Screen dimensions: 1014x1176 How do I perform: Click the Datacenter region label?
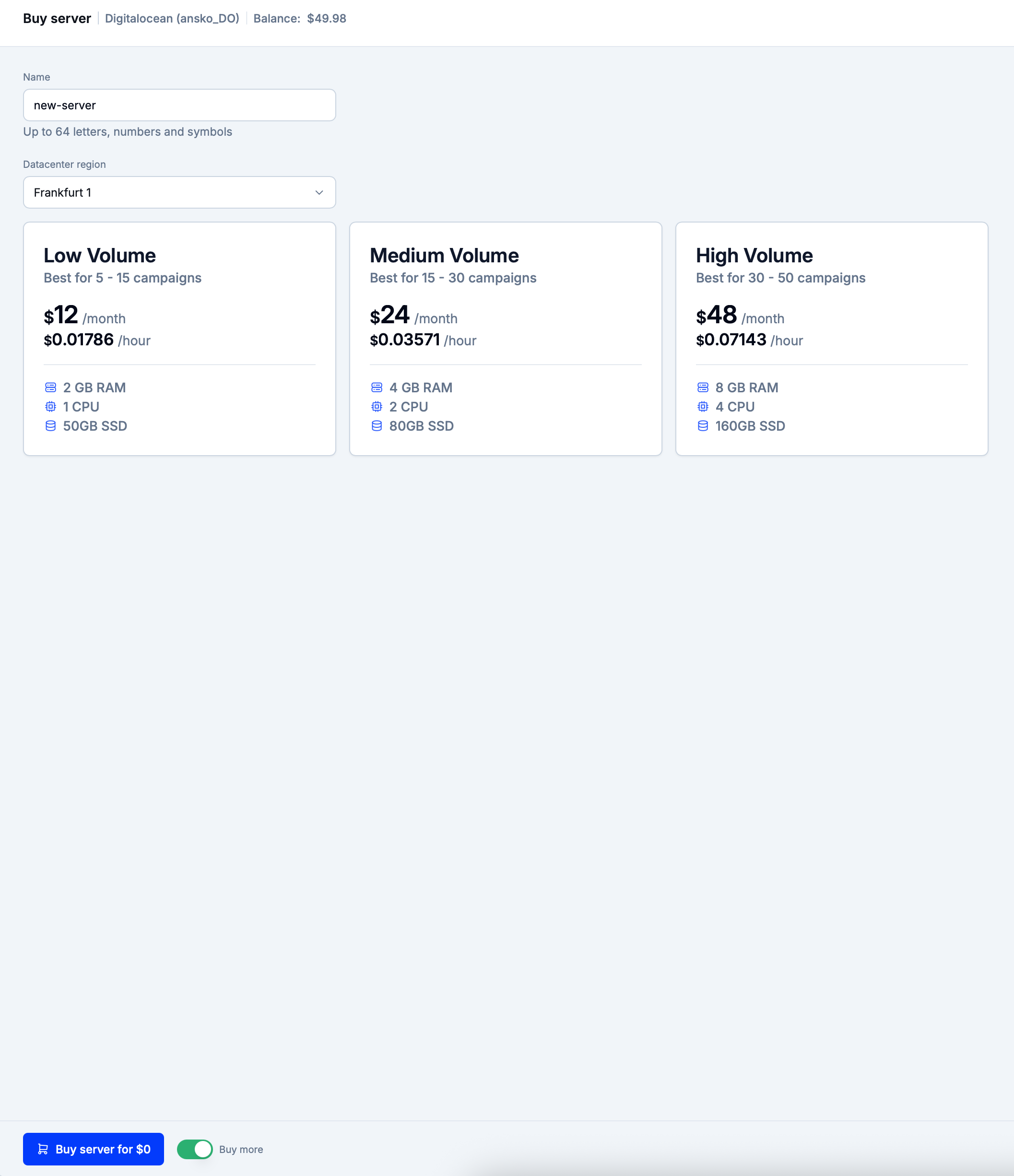pyautogui.click(x=64, y=164)
